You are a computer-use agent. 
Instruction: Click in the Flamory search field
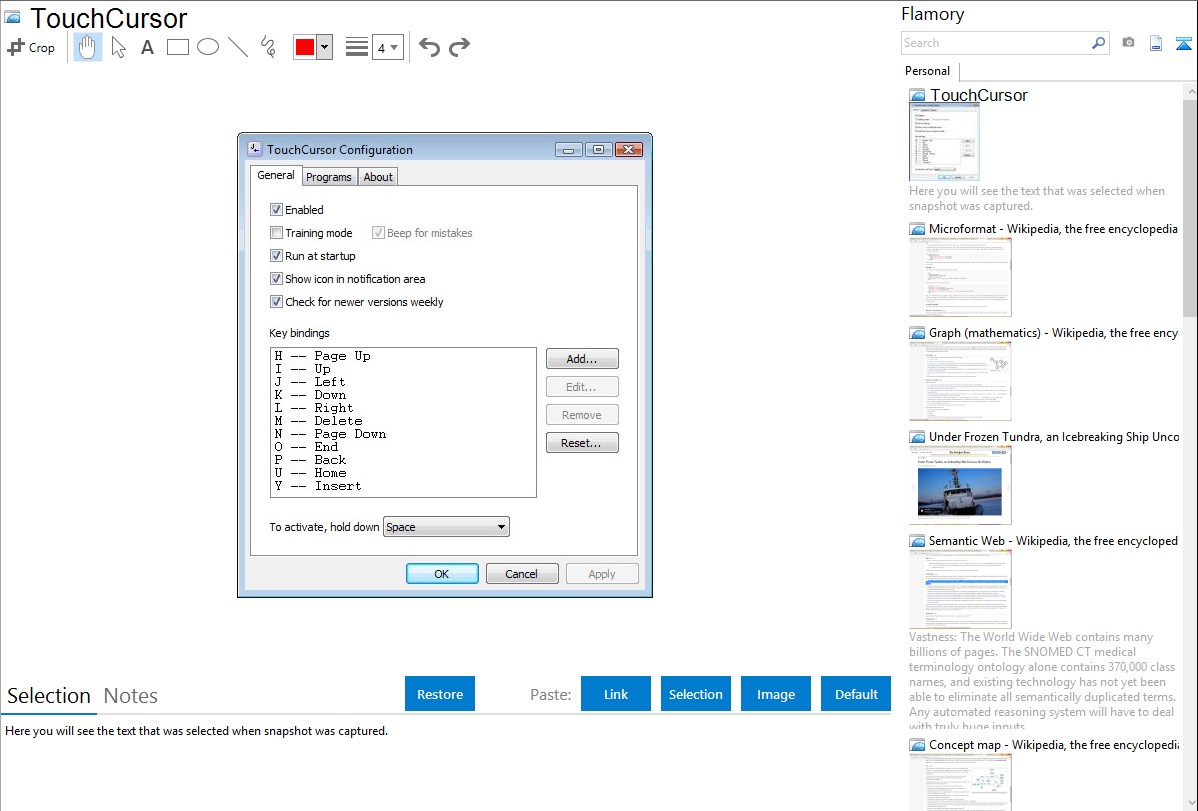point(995,43)
